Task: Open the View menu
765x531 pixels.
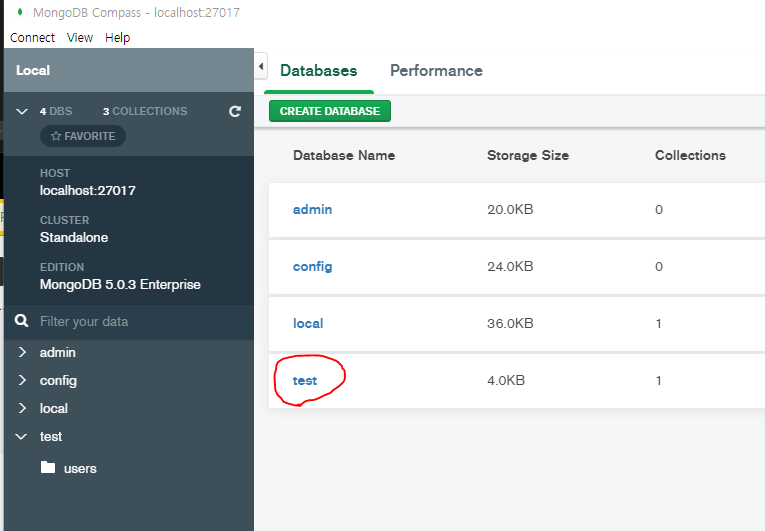Action: [x=80, y=38]
